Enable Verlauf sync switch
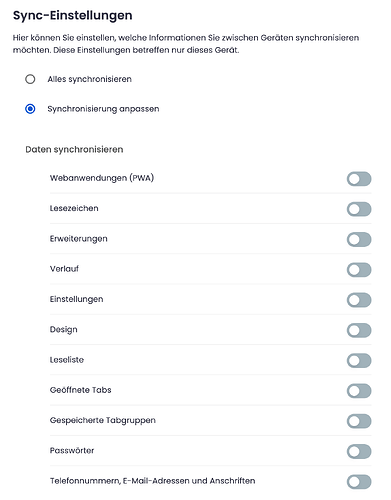Screen dimensions: 391x500 click(x=359, y=270)
